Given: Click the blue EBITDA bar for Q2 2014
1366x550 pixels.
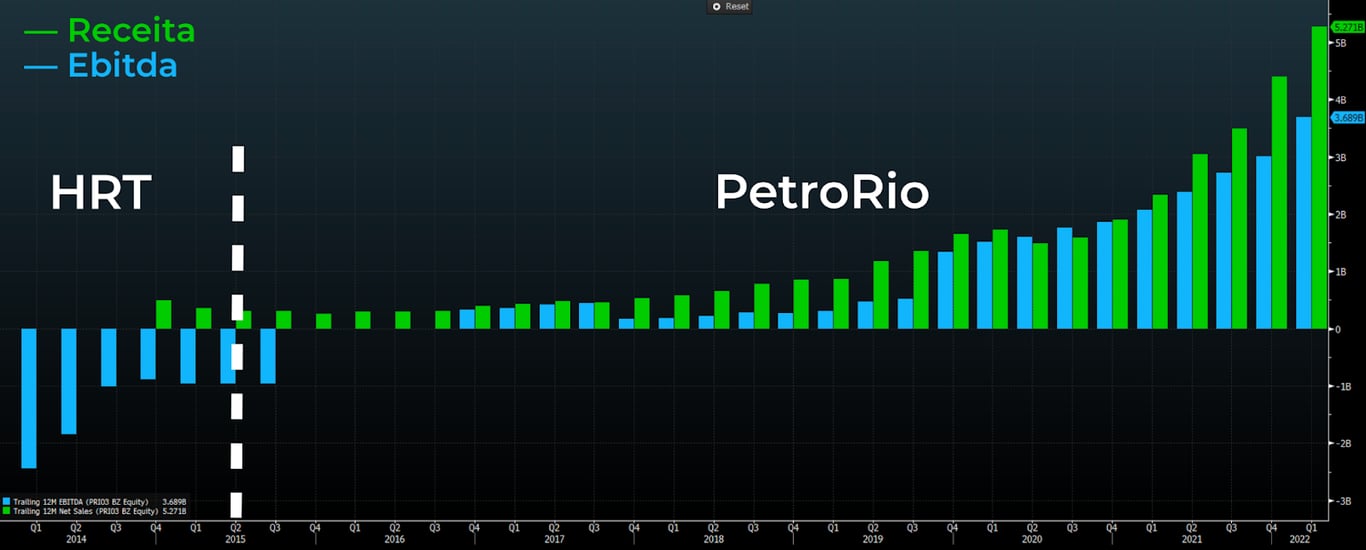Looking at the screenshot, I should [69, 381].
